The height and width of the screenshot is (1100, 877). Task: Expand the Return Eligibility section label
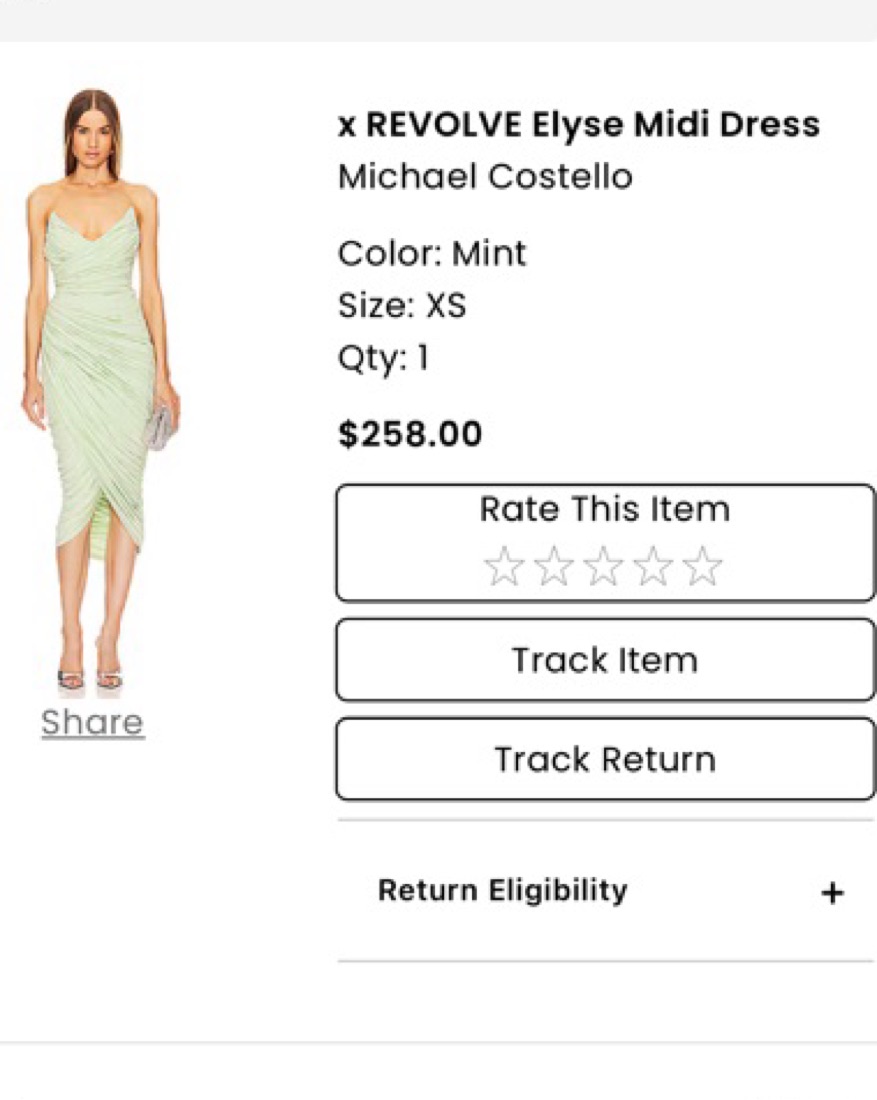tap(502, 890)
